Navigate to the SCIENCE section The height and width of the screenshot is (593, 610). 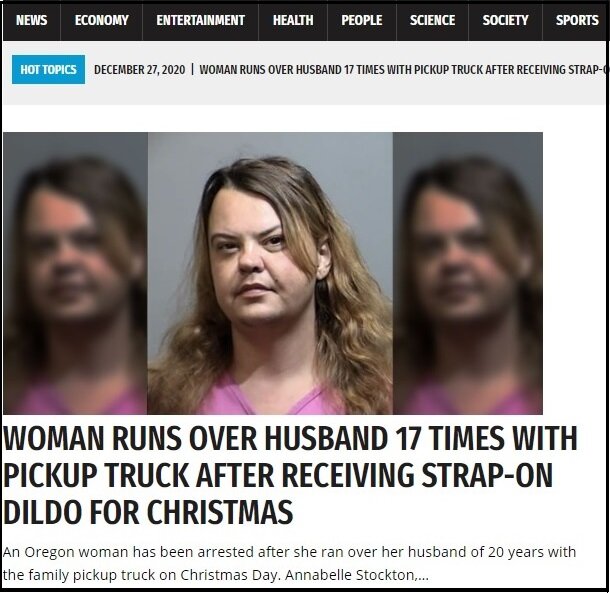click(x=432, y=21)
